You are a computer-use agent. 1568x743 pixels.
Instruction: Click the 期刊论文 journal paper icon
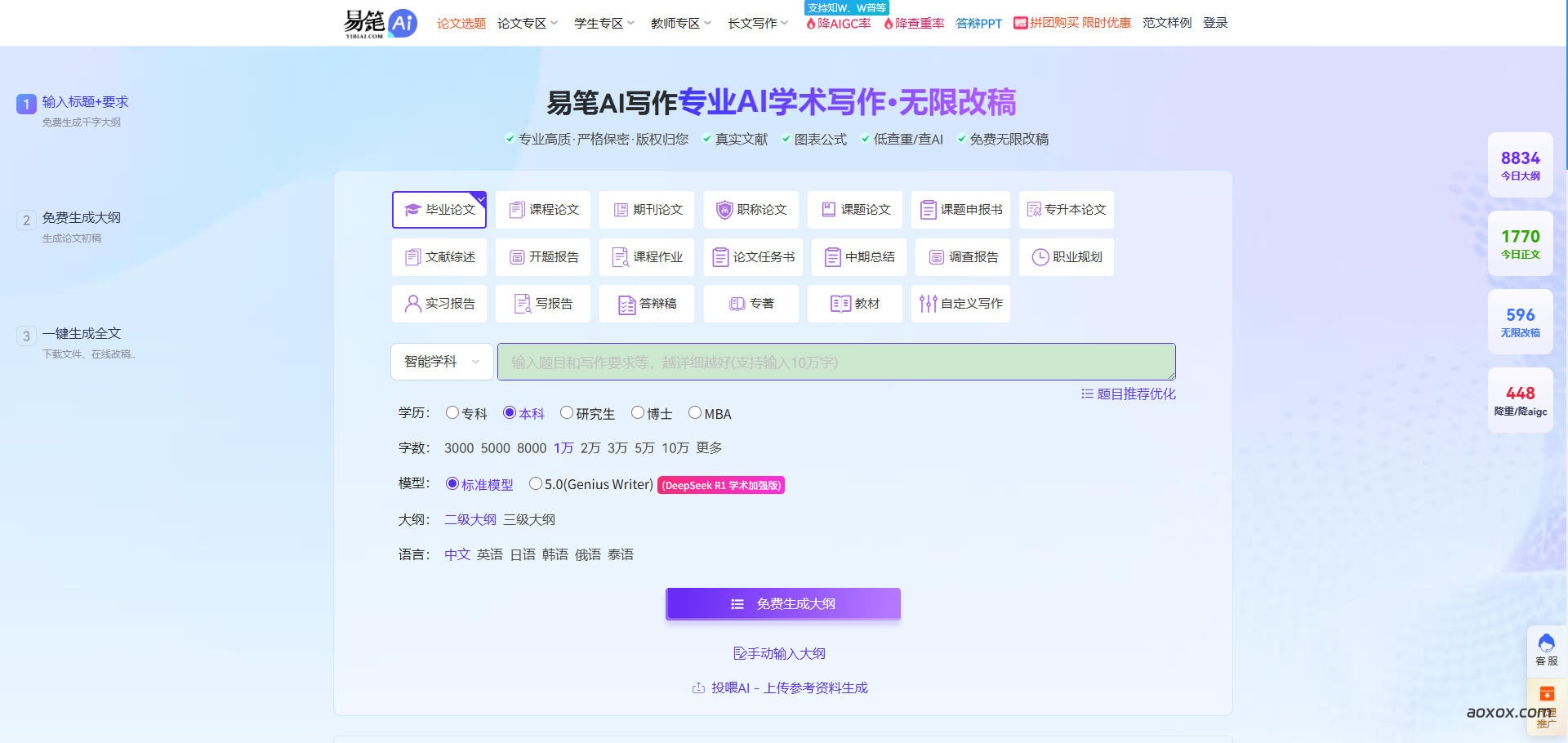[x=620, y=209]
